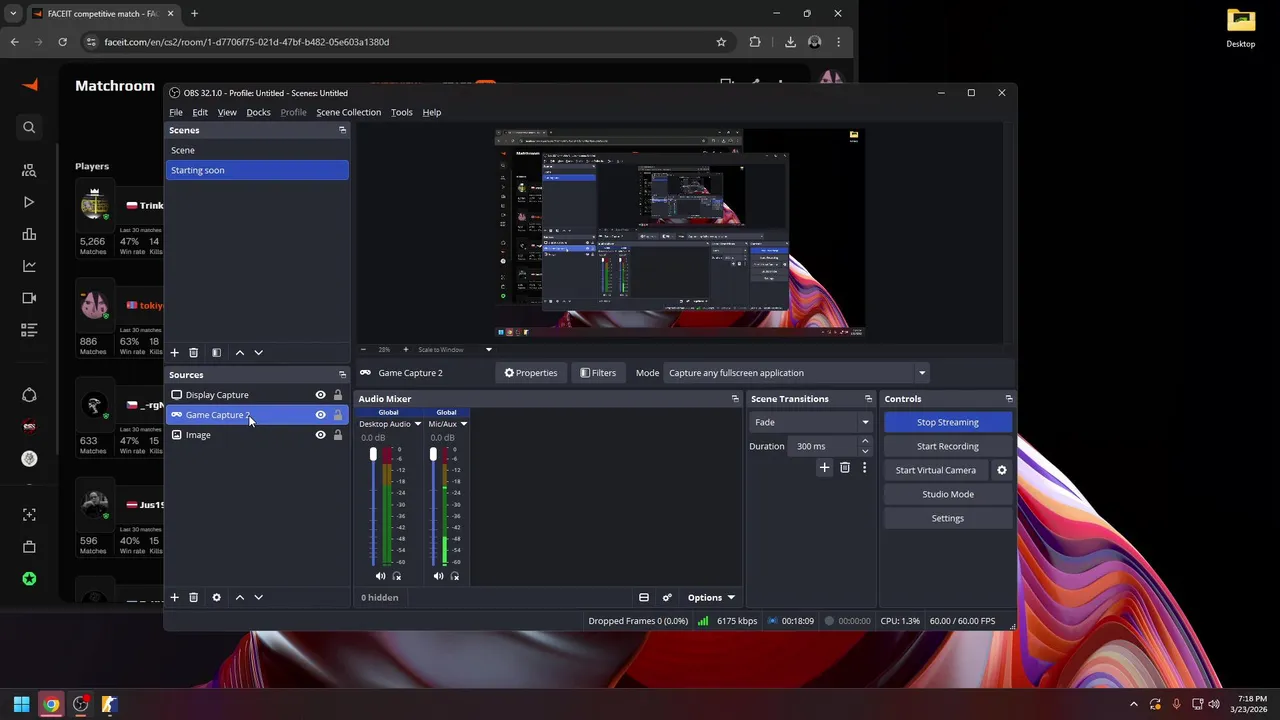The image size is (1280, 720).
Task: Open Properties for Game Capture 2
Action: pyautogui.click(x=531, y=373)
